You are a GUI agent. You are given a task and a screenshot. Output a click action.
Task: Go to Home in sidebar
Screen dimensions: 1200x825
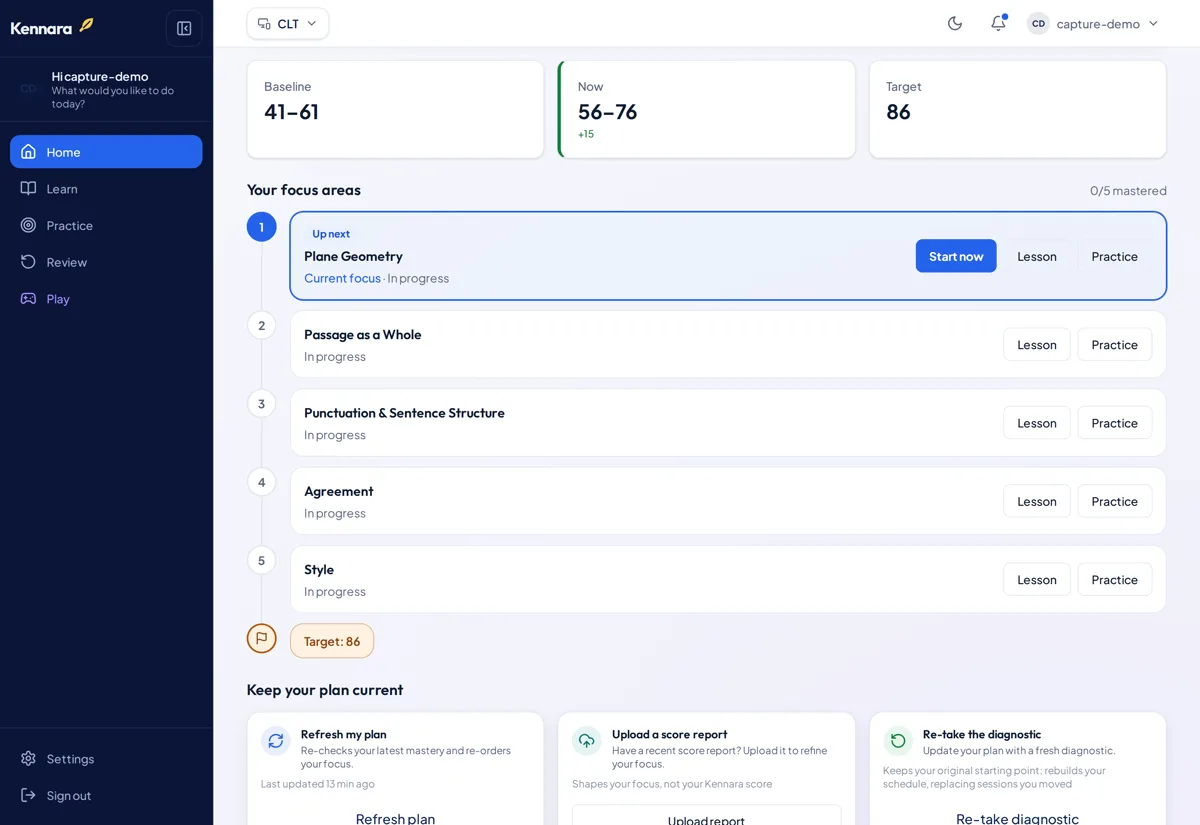(106, 152)
